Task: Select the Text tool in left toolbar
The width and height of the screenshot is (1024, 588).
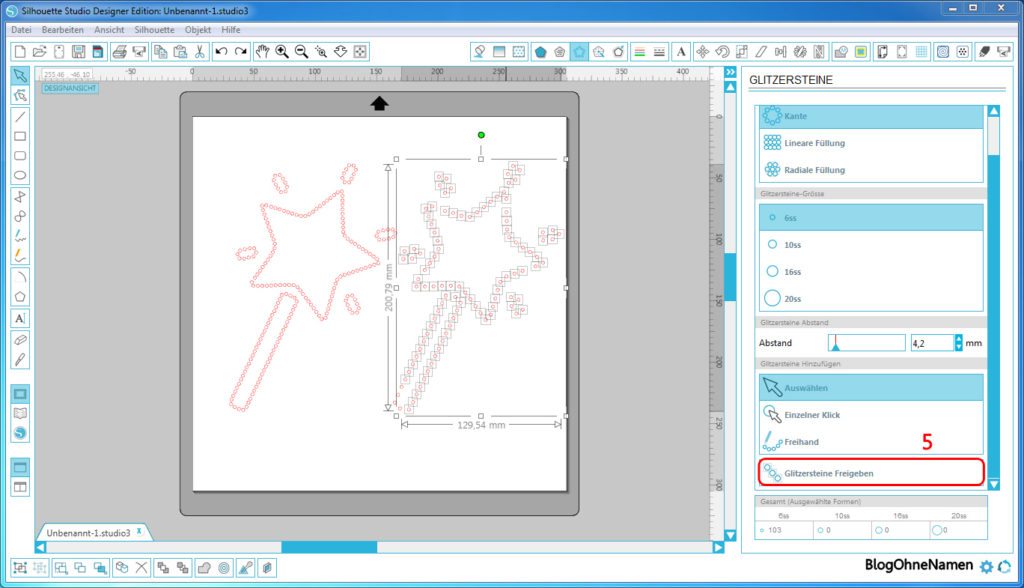Action: (20, 317)
